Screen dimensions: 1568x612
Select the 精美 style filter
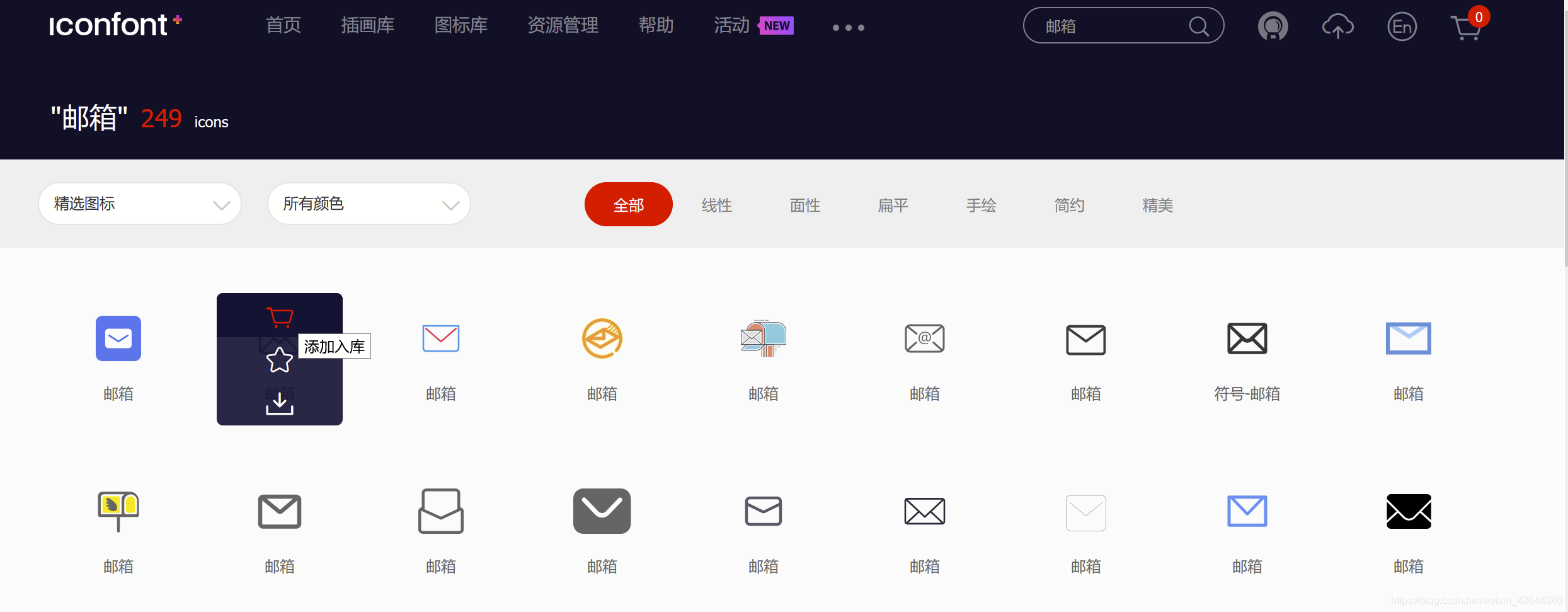(x=1158, y=205)
